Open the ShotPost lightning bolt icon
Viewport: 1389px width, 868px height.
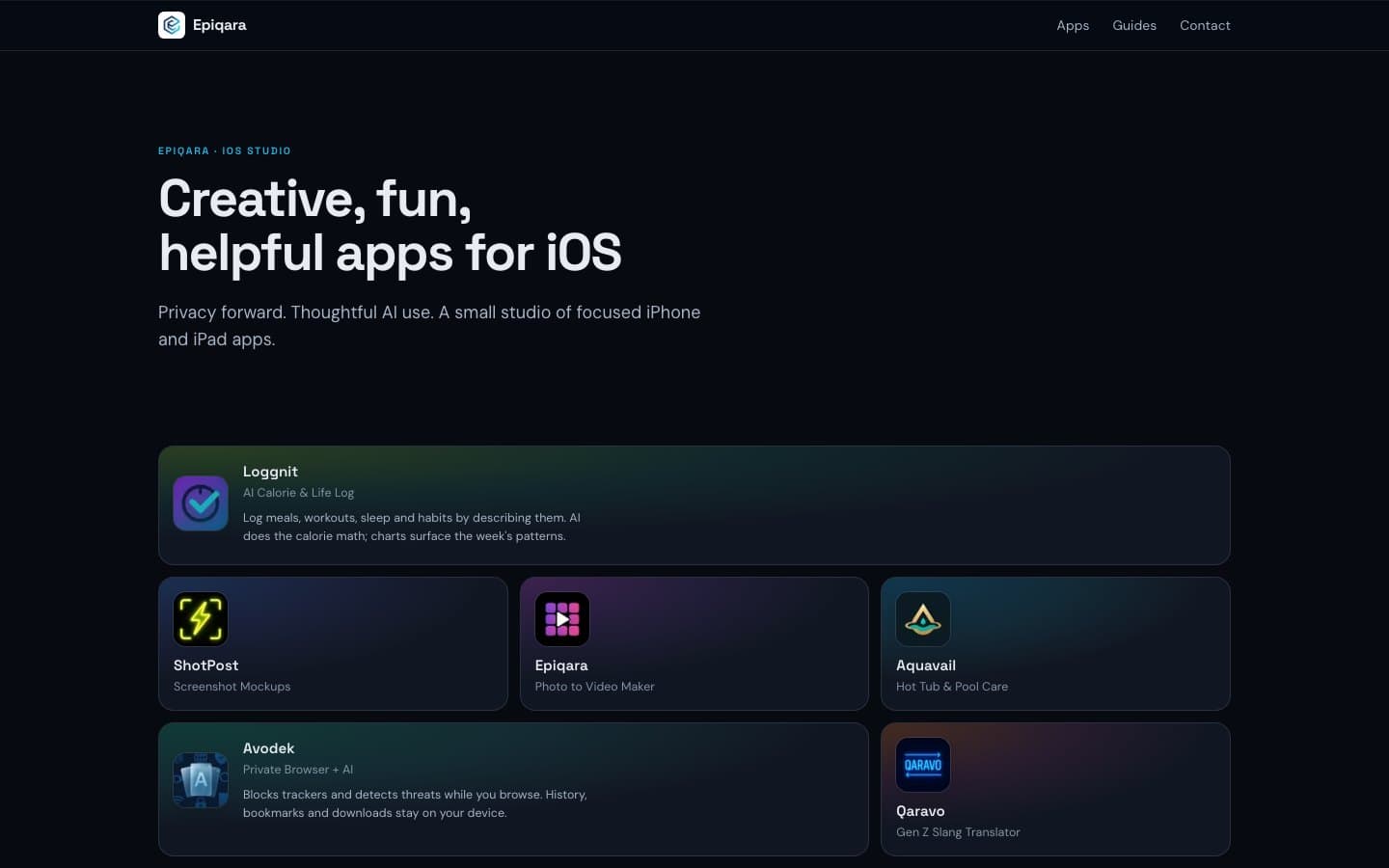click(x=201, y=619)
